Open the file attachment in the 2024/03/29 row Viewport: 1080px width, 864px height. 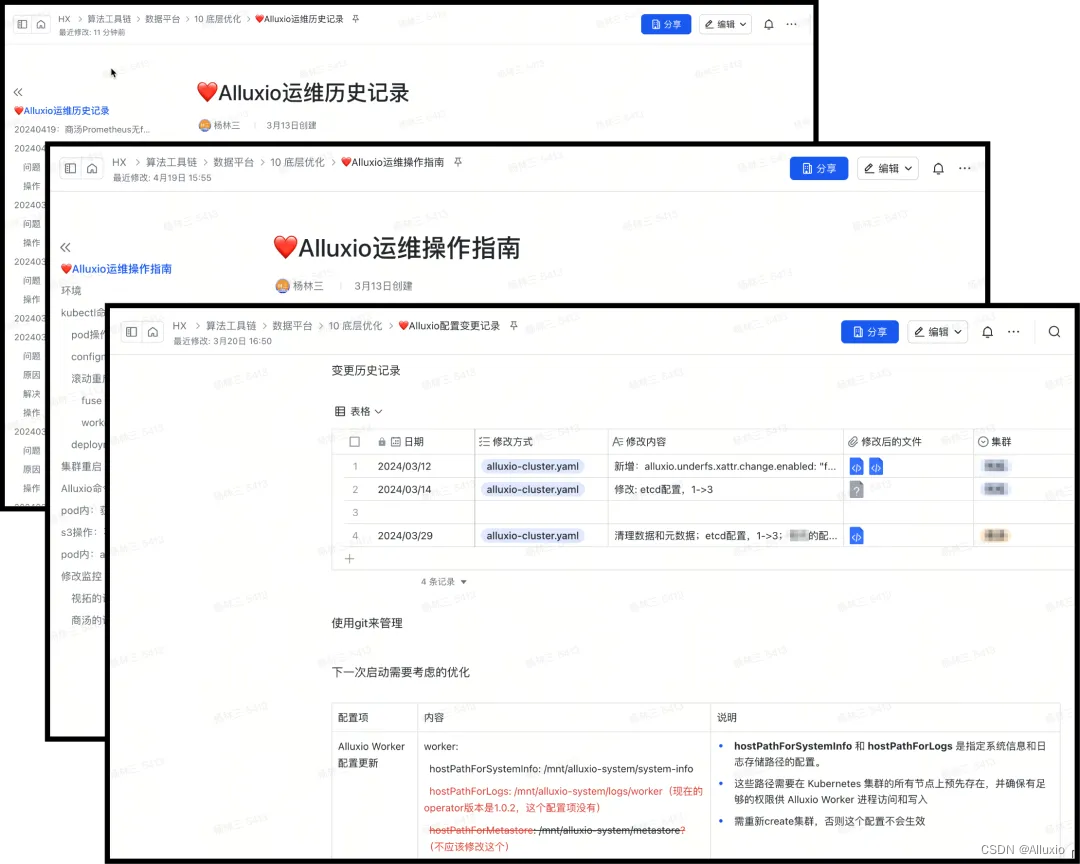tap(856, 536)
